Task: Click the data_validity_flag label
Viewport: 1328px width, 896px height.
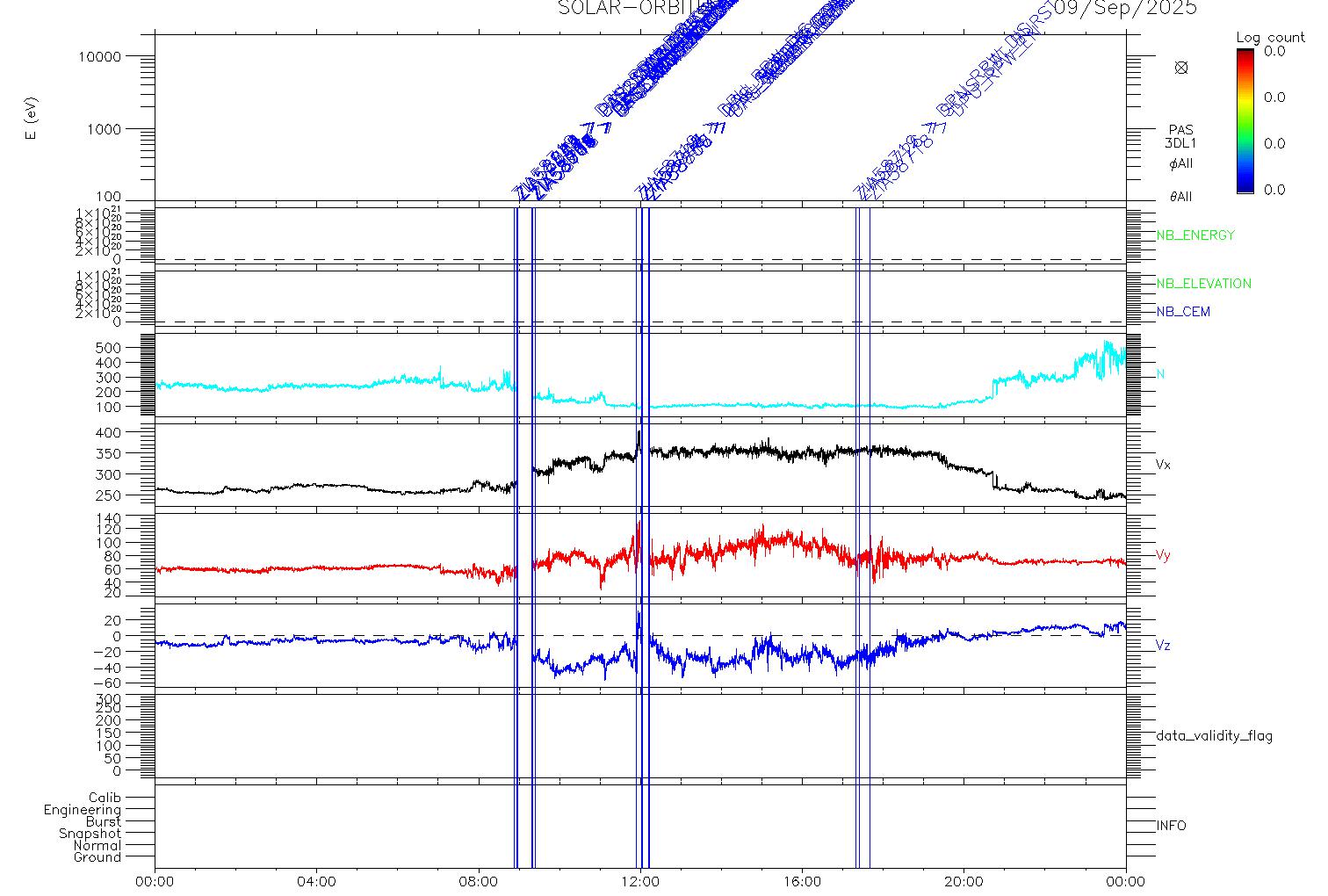Action: [x=1215, y=736]
